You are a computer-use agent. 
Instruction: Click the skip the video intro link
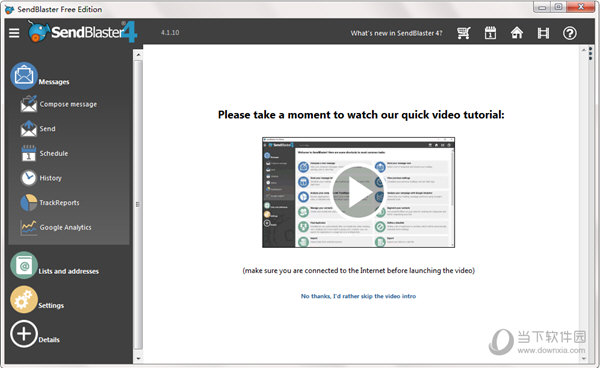(358, 296)
